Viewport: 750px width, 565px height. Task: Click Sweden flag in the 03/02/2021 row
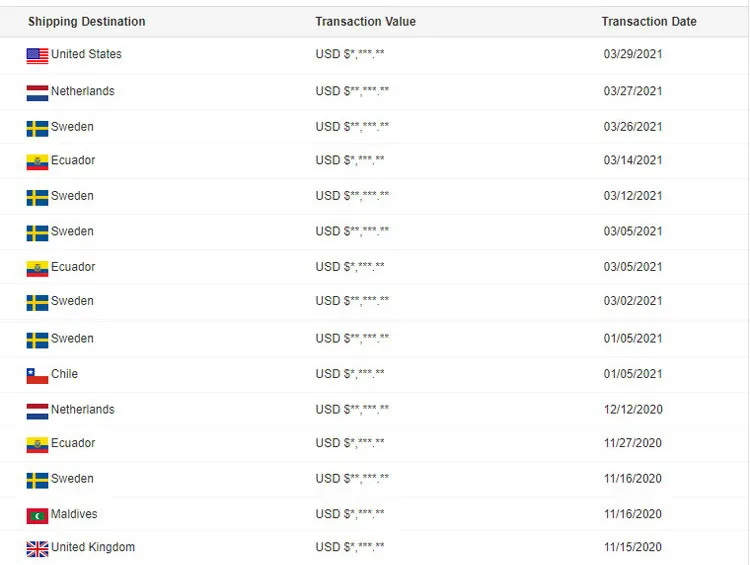click(x=37, y=303)
